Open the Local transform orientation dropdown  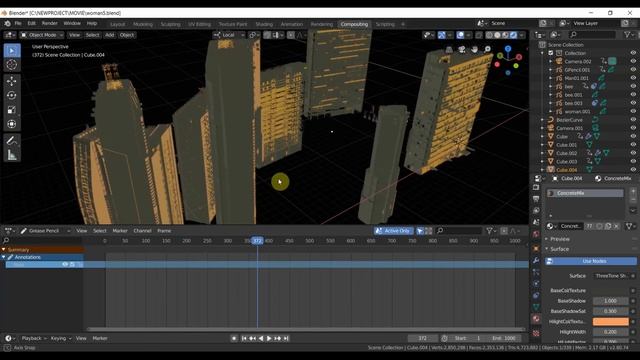229,35
